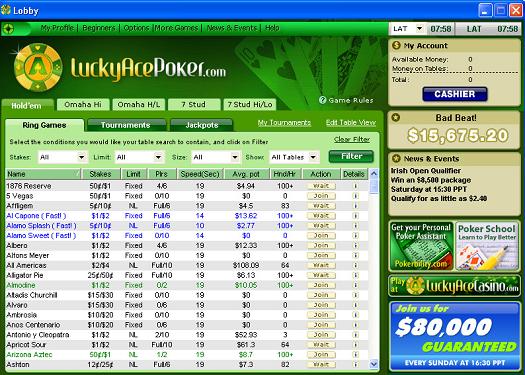The width and height of the screenshot is (525, 375).
Task: Open the $80,000 Guaranteed promotion banner
Action: [x=455, y=336]
